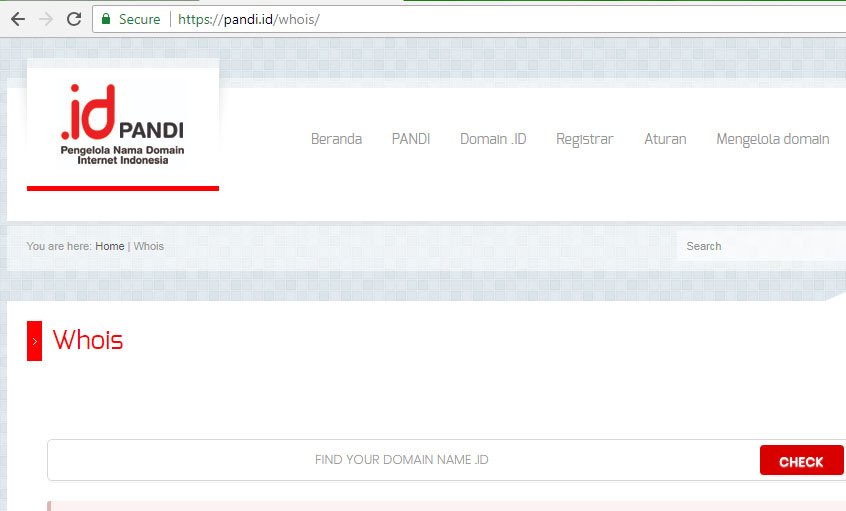Open the PANDI navigation menu item
This screenshot has height=511, width=846.
411,139
